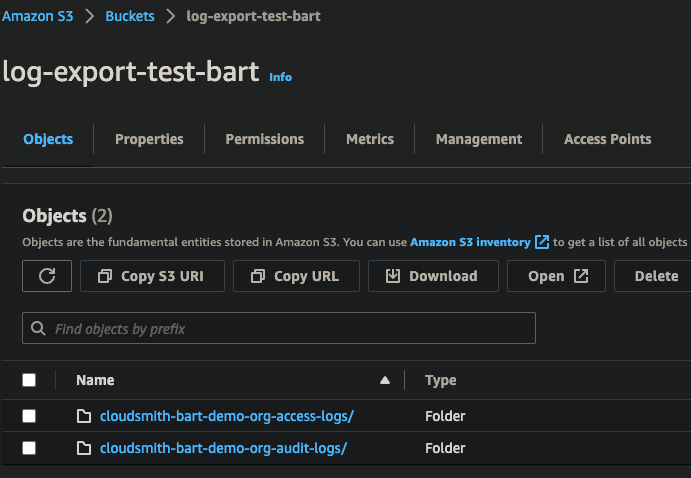Image resolution: width=691 pixels, height=478 pixels.
Task: Check the cloudsmith-bart-demo-org-access-logs row checkbox
Action: pos(29,416)
